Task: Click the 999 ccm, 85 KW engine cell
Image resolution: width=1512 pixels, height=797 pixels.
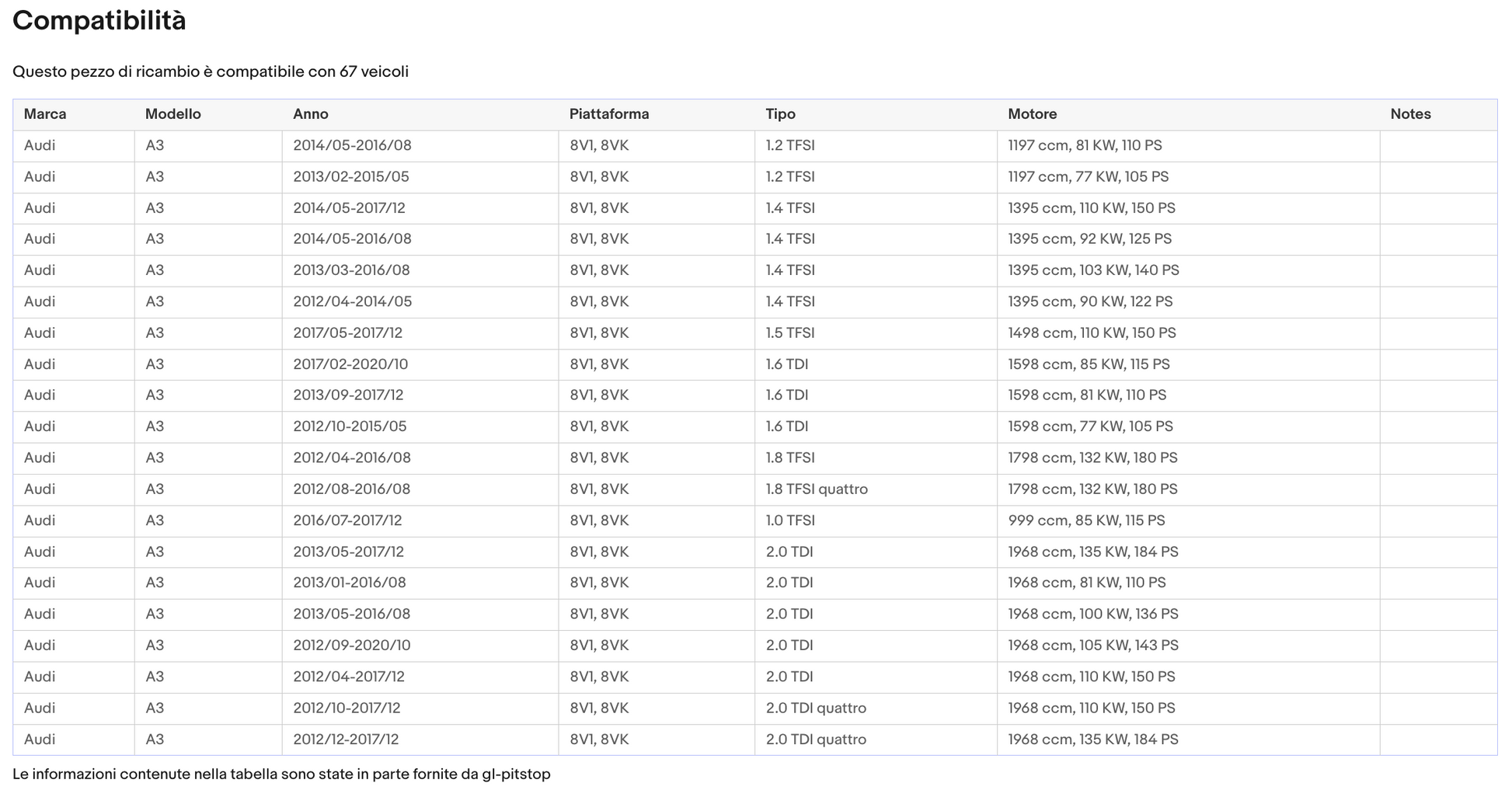Action: tap(1085, 520)
